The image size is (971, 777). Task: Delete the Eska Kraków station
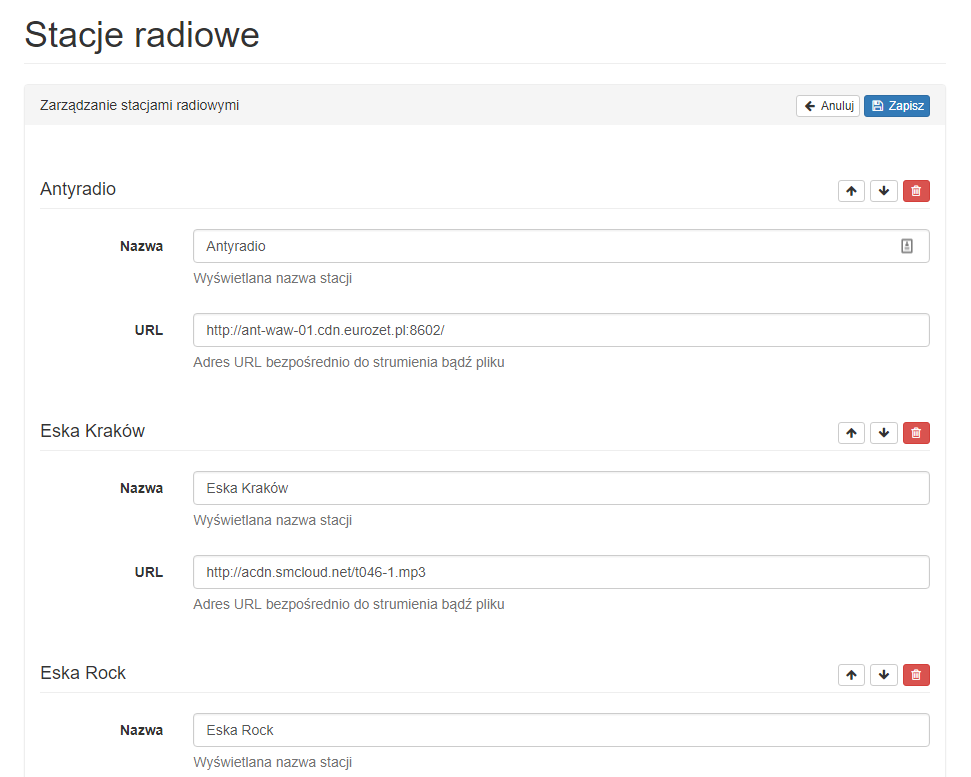click(x=916, y=433)
